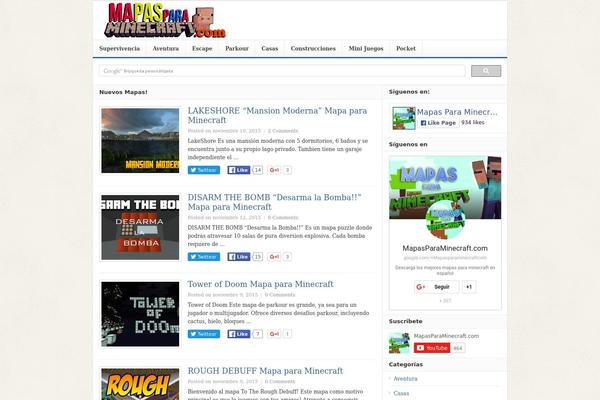Click the 14 like count on LAKESHORE post

[258, 170]
